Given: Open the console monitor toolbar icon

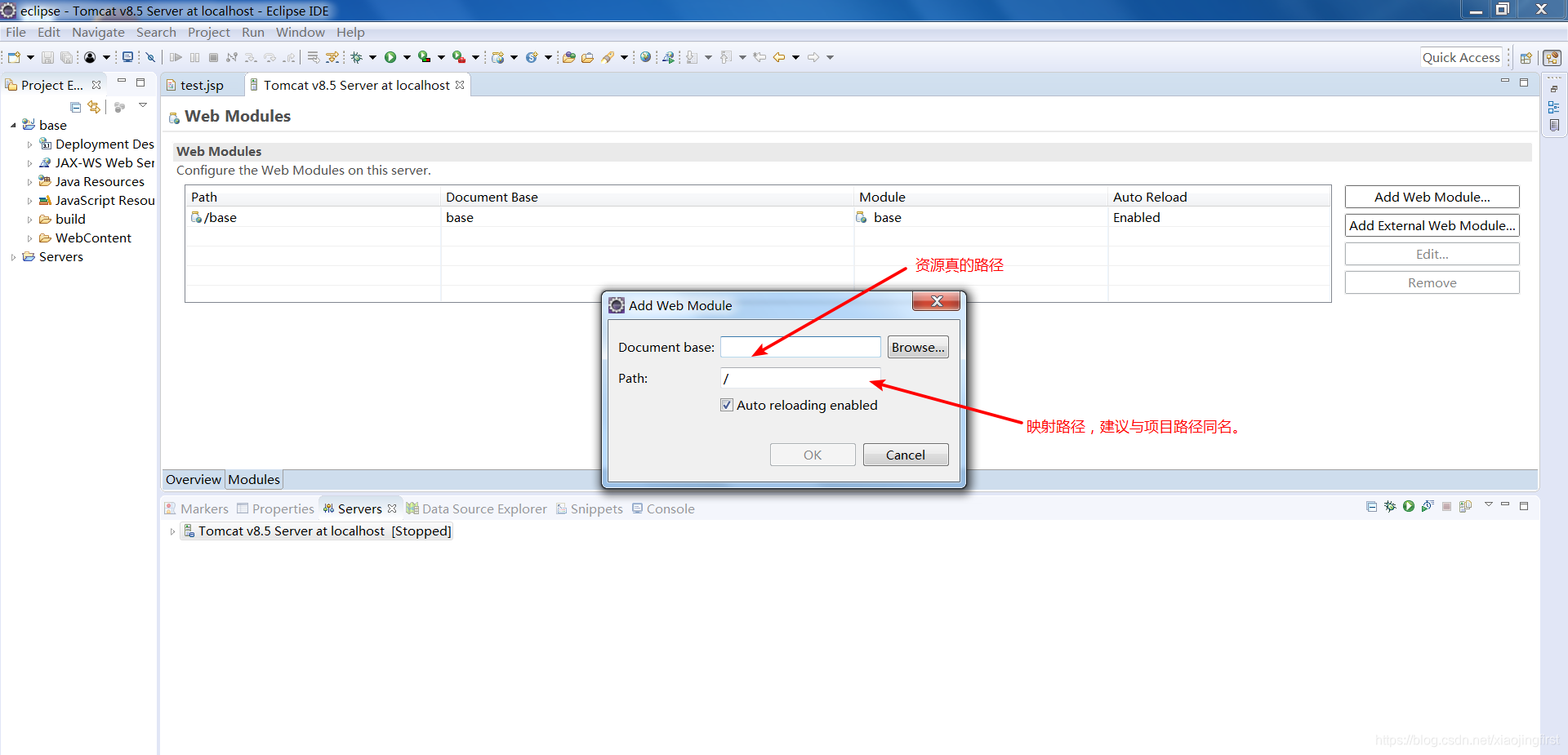Looking at the screenshot, I should point(127,57).
